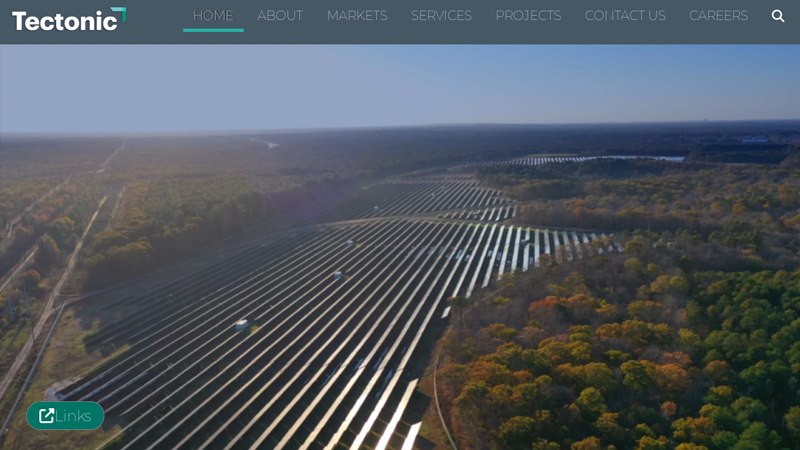Select SERVICES in the top navigation
800x450 pixels.
coord(441,16)
